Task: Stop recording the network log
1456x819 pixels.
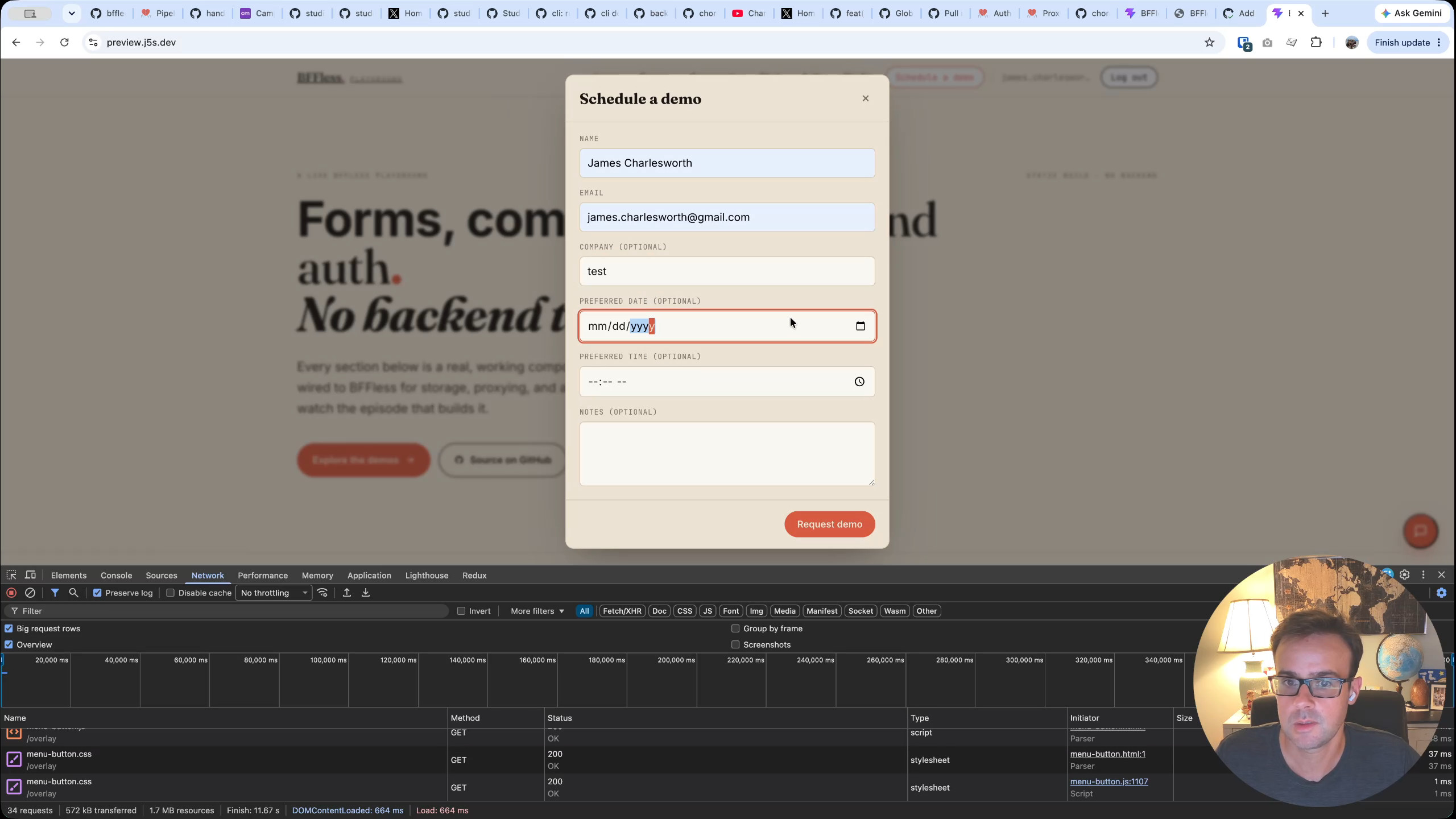Action: (11, 593)
